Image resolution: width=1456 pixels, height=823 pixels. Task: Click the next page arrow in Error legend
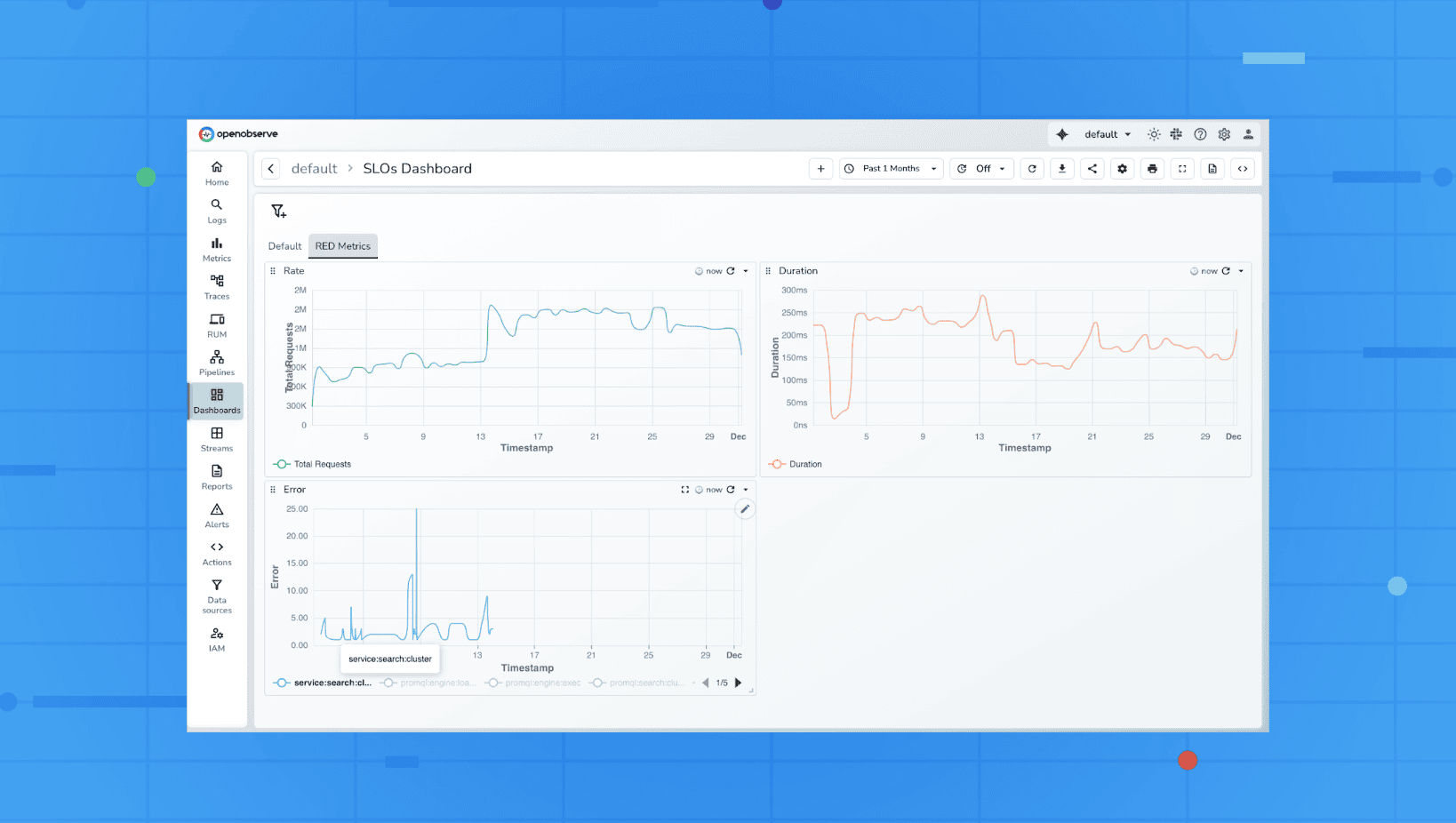pyautogui.click(x=739, y=683)
